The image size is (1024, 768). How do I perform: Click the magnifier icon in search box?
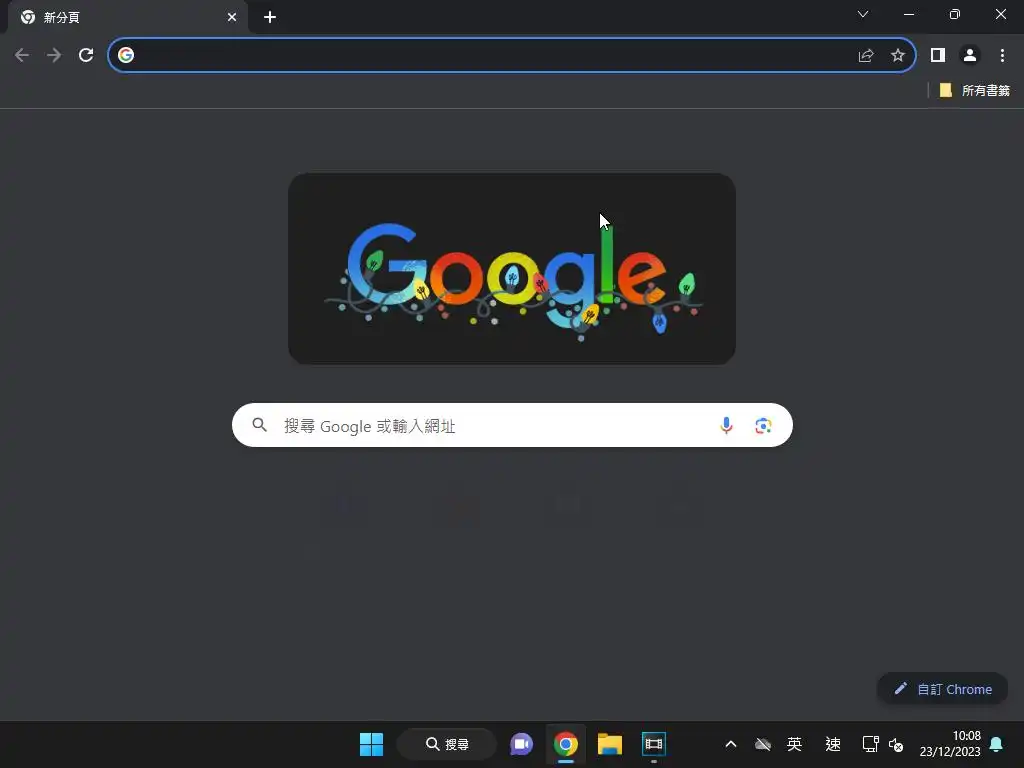259,425
